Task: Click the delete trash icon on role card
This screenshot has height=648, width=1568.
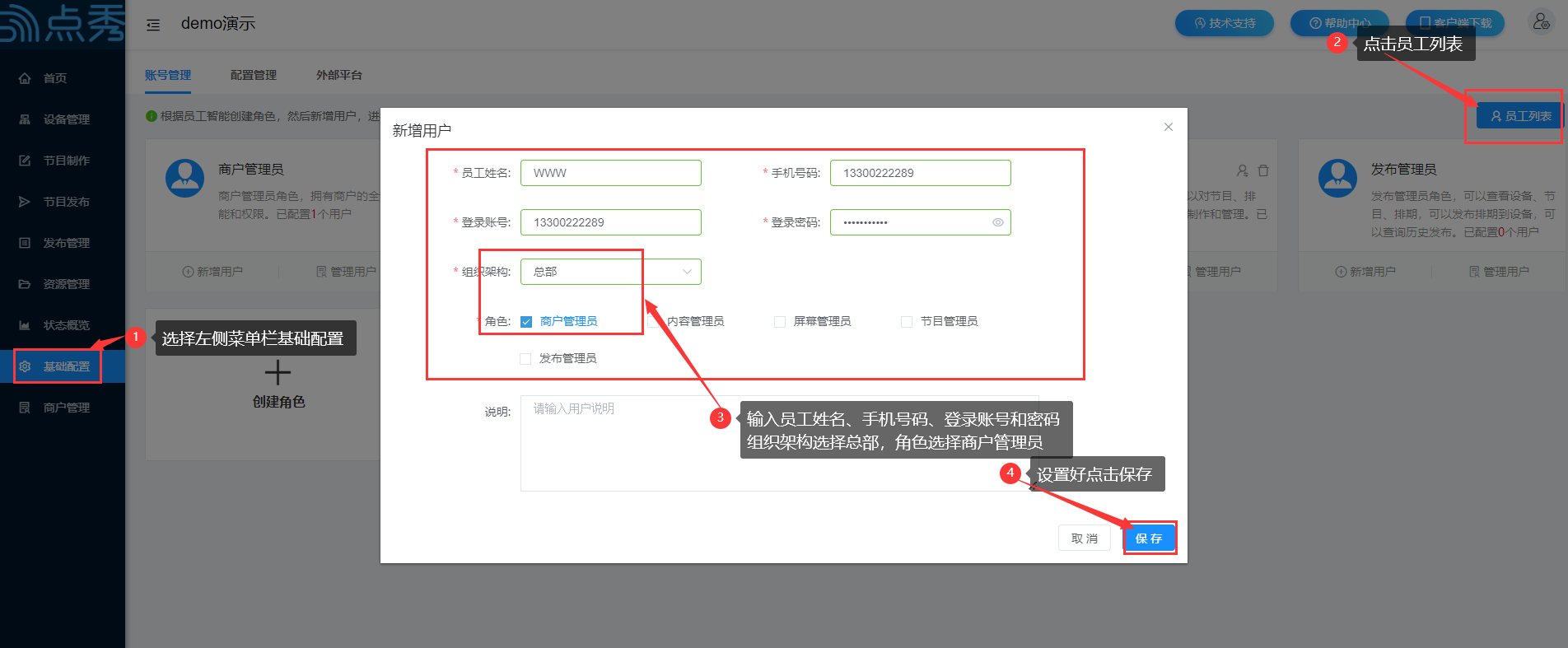Action: [1263, 170]
